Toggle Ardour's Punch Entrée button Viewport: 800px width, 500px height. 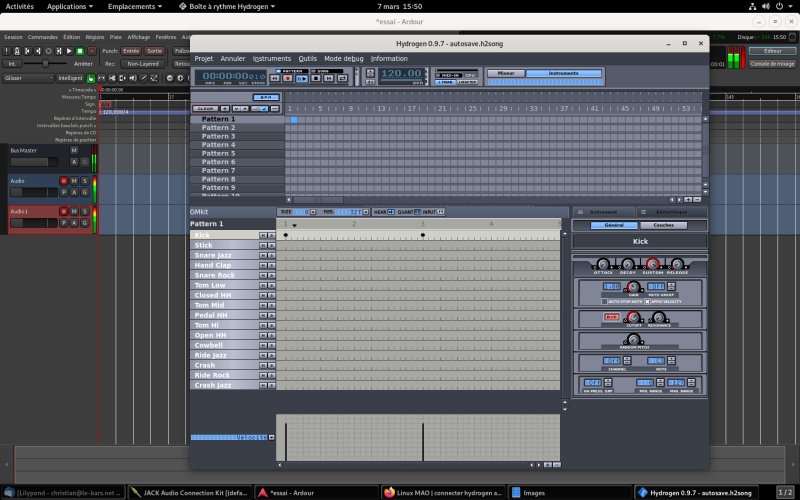[131, 51]
